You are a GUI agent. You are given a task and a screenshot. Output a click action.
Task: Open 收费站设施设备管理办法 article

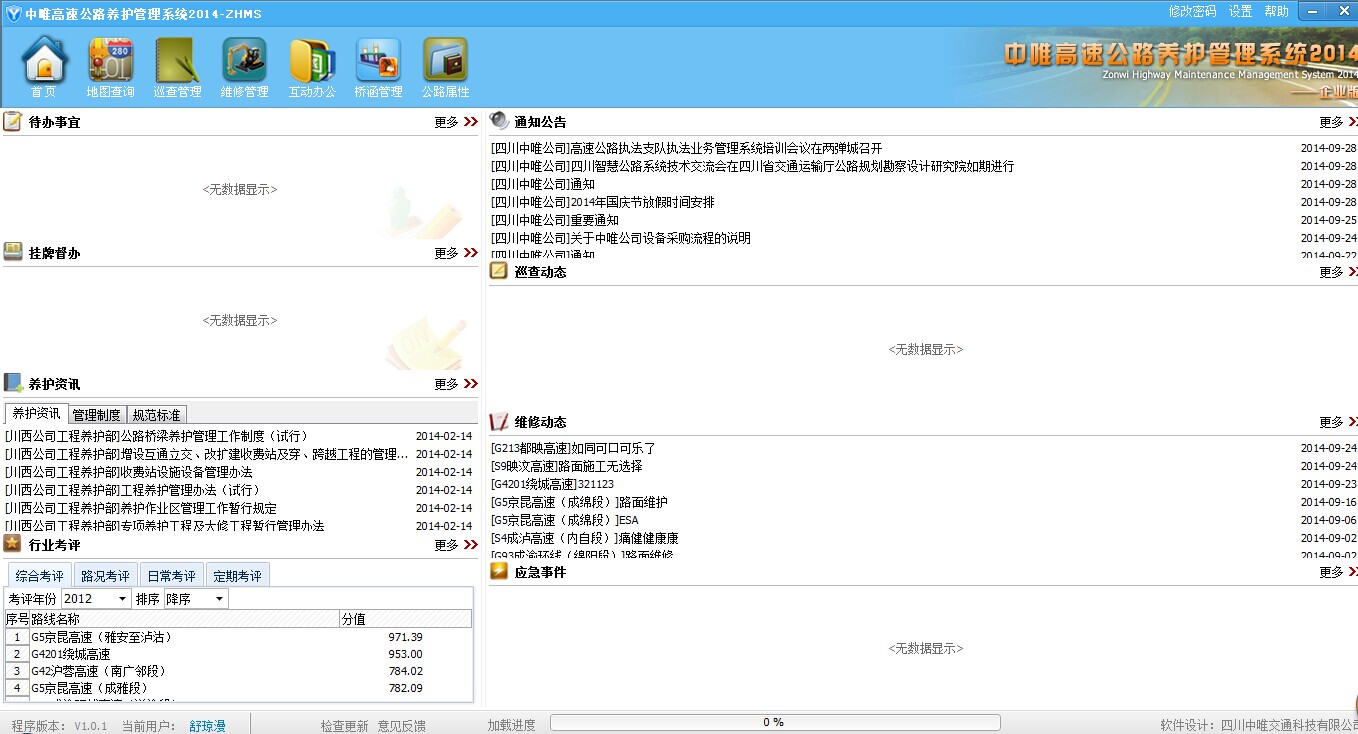(129, 472)
